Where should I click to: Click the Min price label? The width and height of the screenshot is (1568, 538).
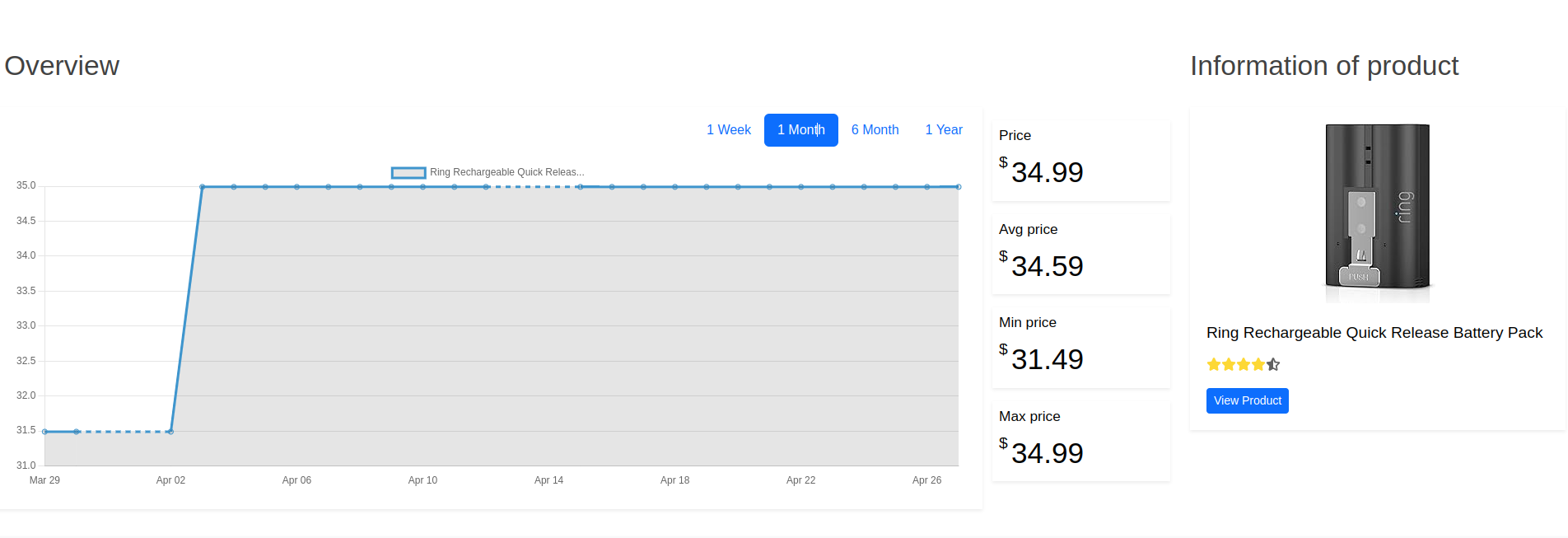coord(1027,322)
